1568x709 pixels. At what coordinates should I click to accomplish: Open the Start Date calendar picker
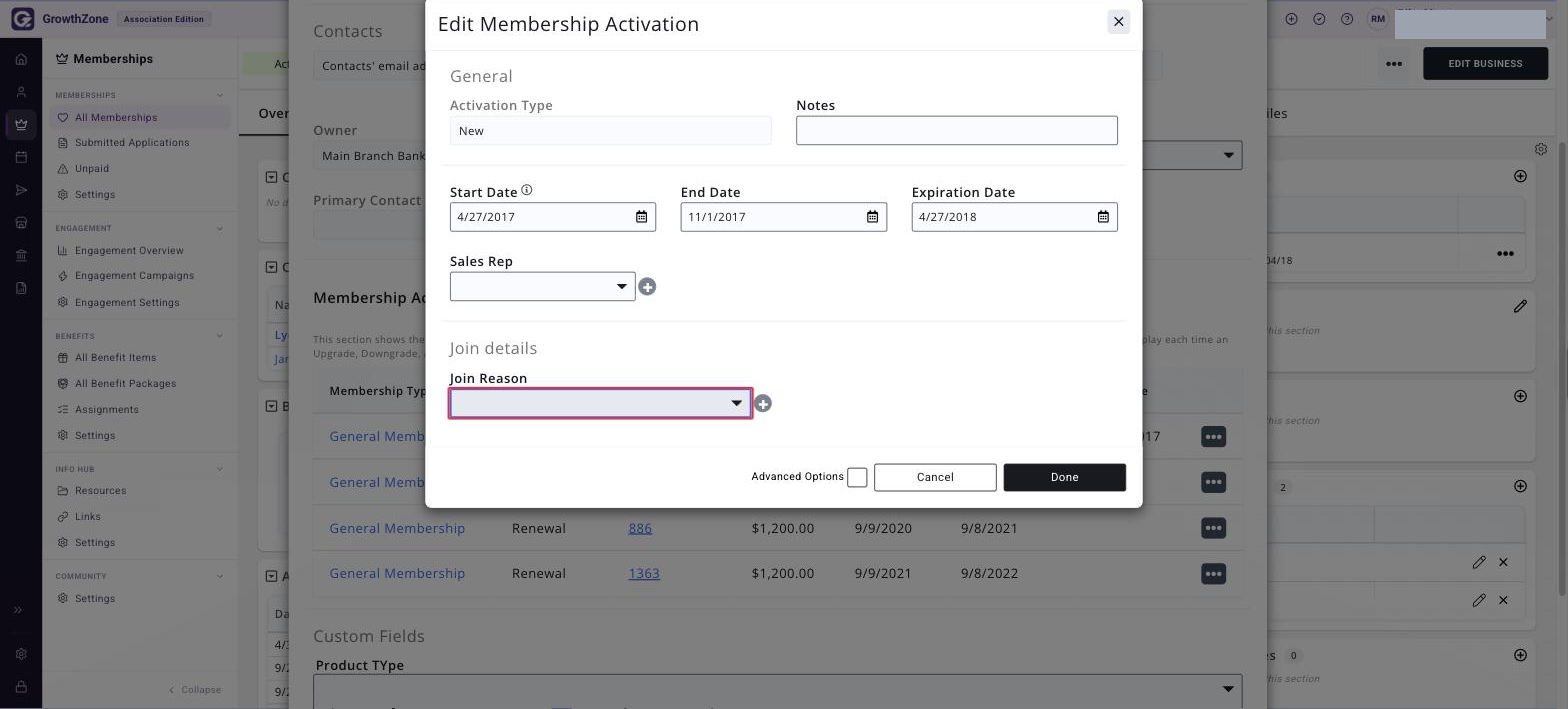coord(642,217)
